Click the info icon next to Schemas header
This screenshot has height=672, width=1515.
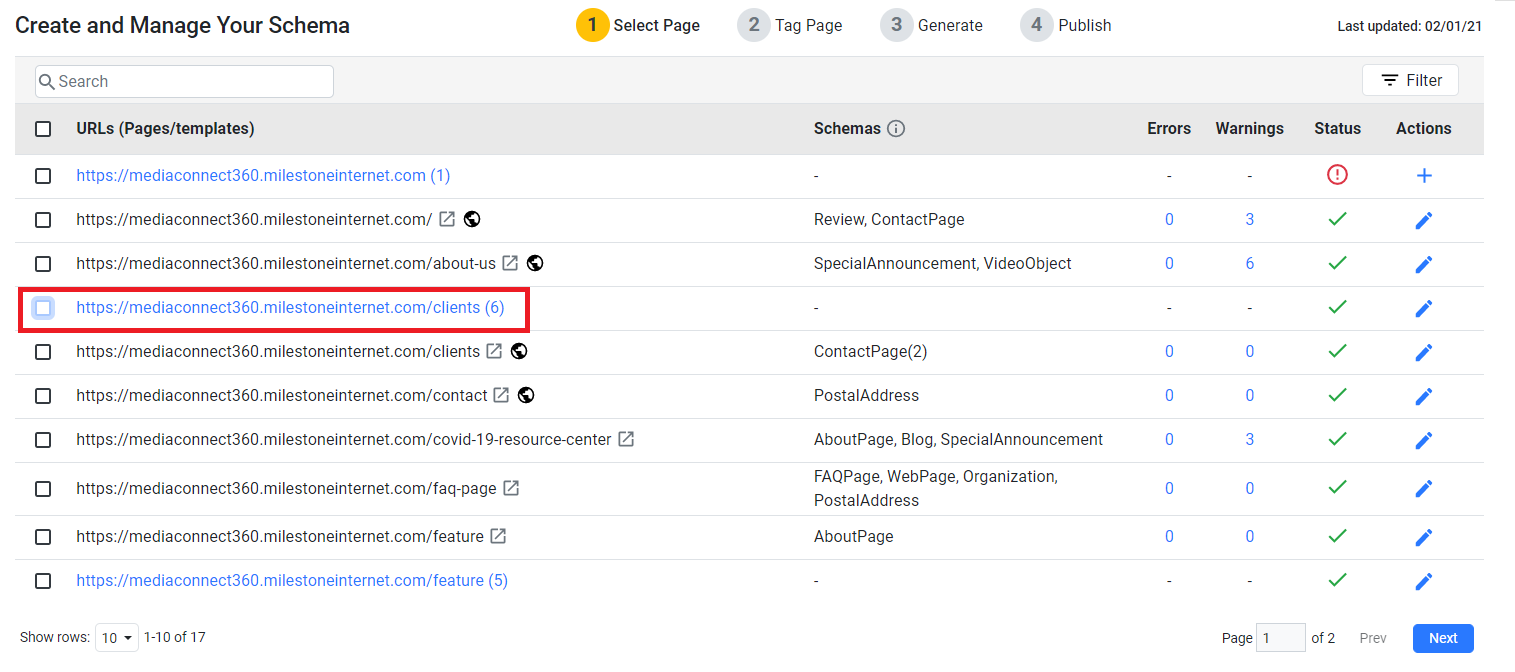897,128
